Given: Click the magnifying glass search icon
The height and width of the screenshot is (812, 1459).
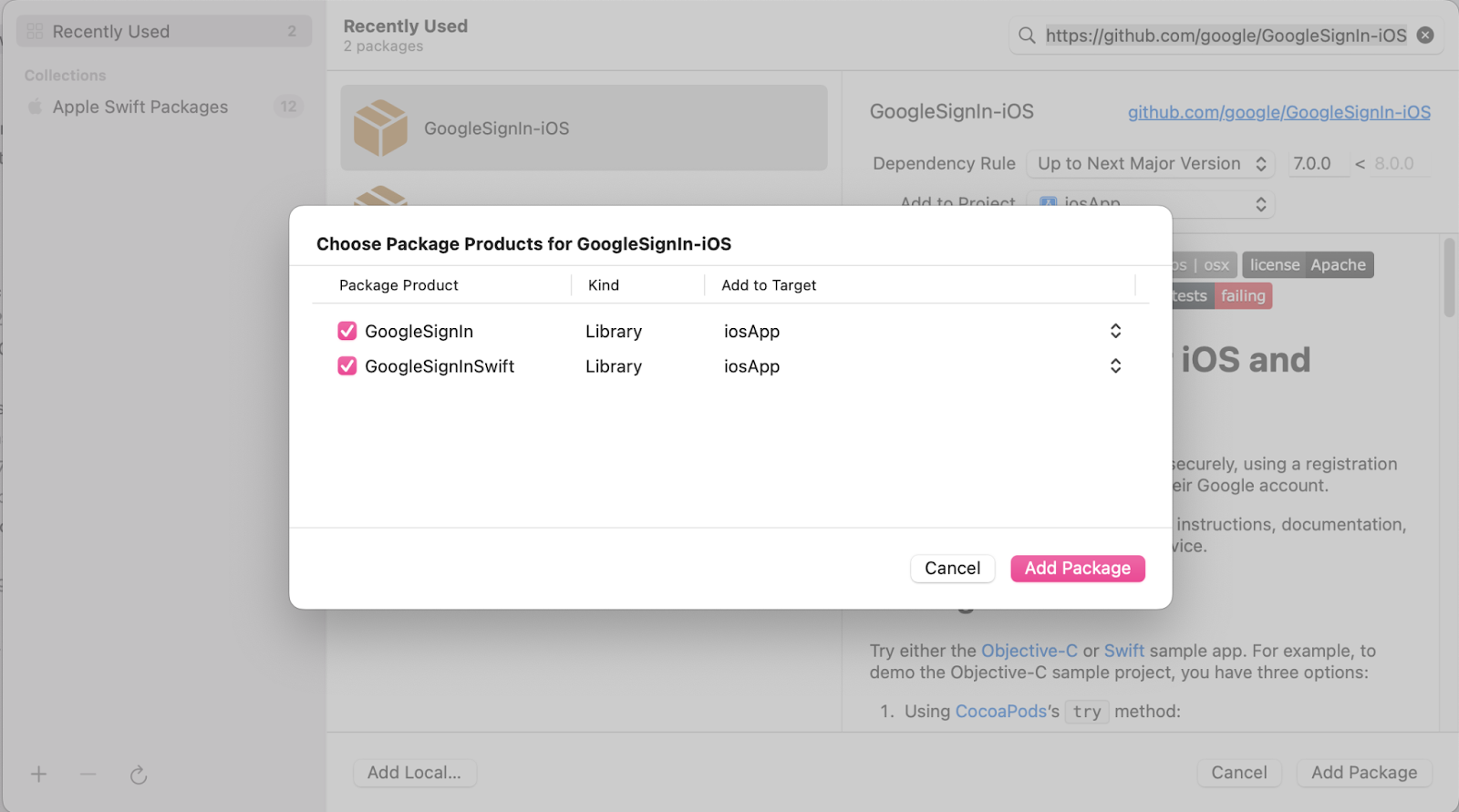Looking at the screenshot, I should tap(1027, 36).
